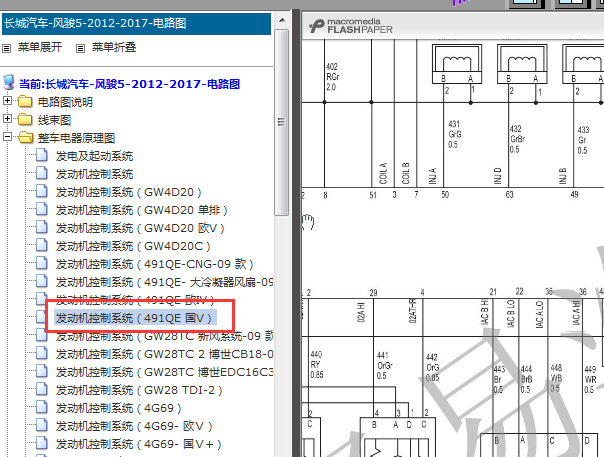Viewport: 604px width, 457px height.
Task: Click page icon of GW28TC 博世EDC16C3 entry
Action: 42,370
